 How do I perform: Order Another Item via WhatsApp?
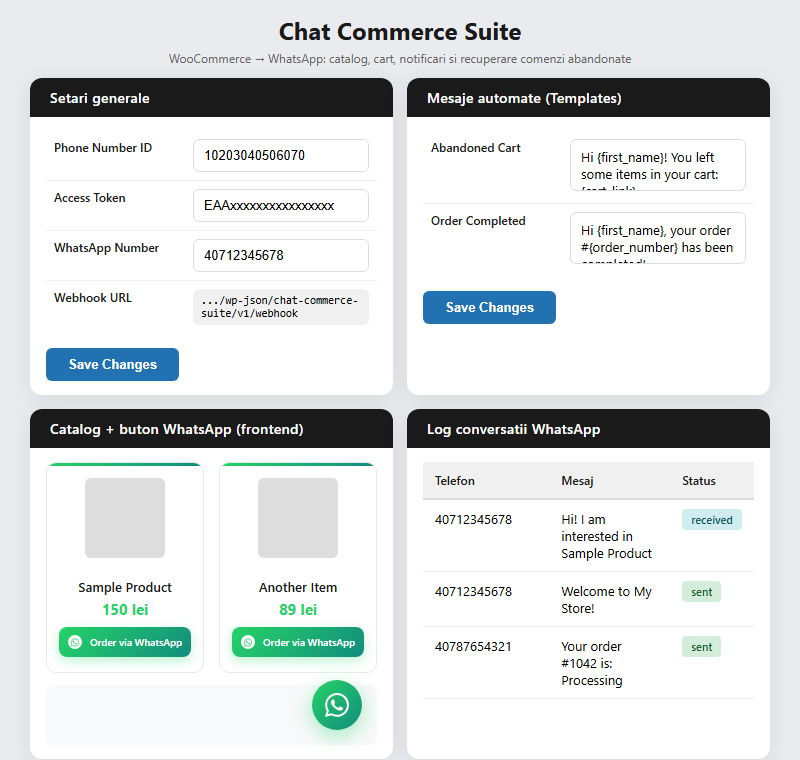coord(298,642)
